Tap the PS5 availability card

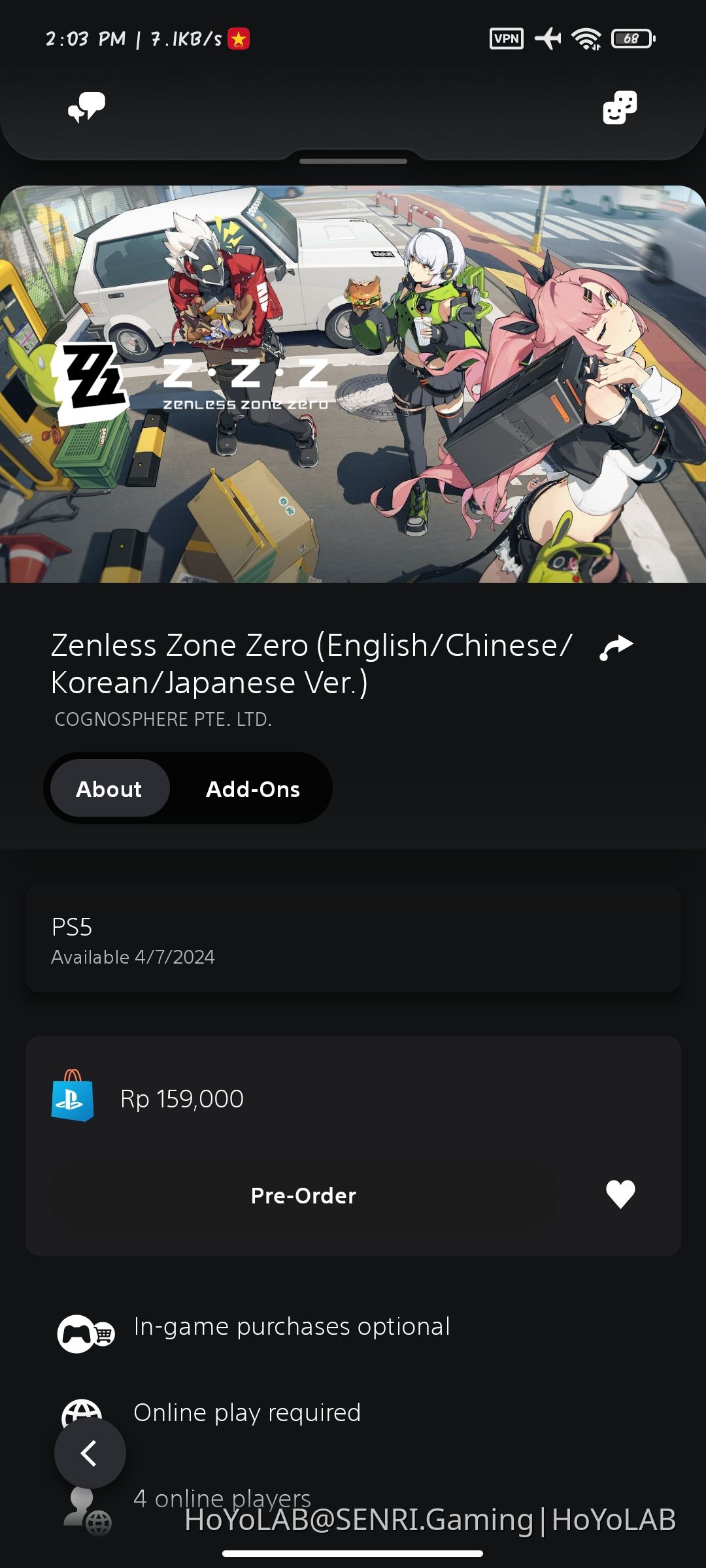pyautogui.click(x=353, y=939)
